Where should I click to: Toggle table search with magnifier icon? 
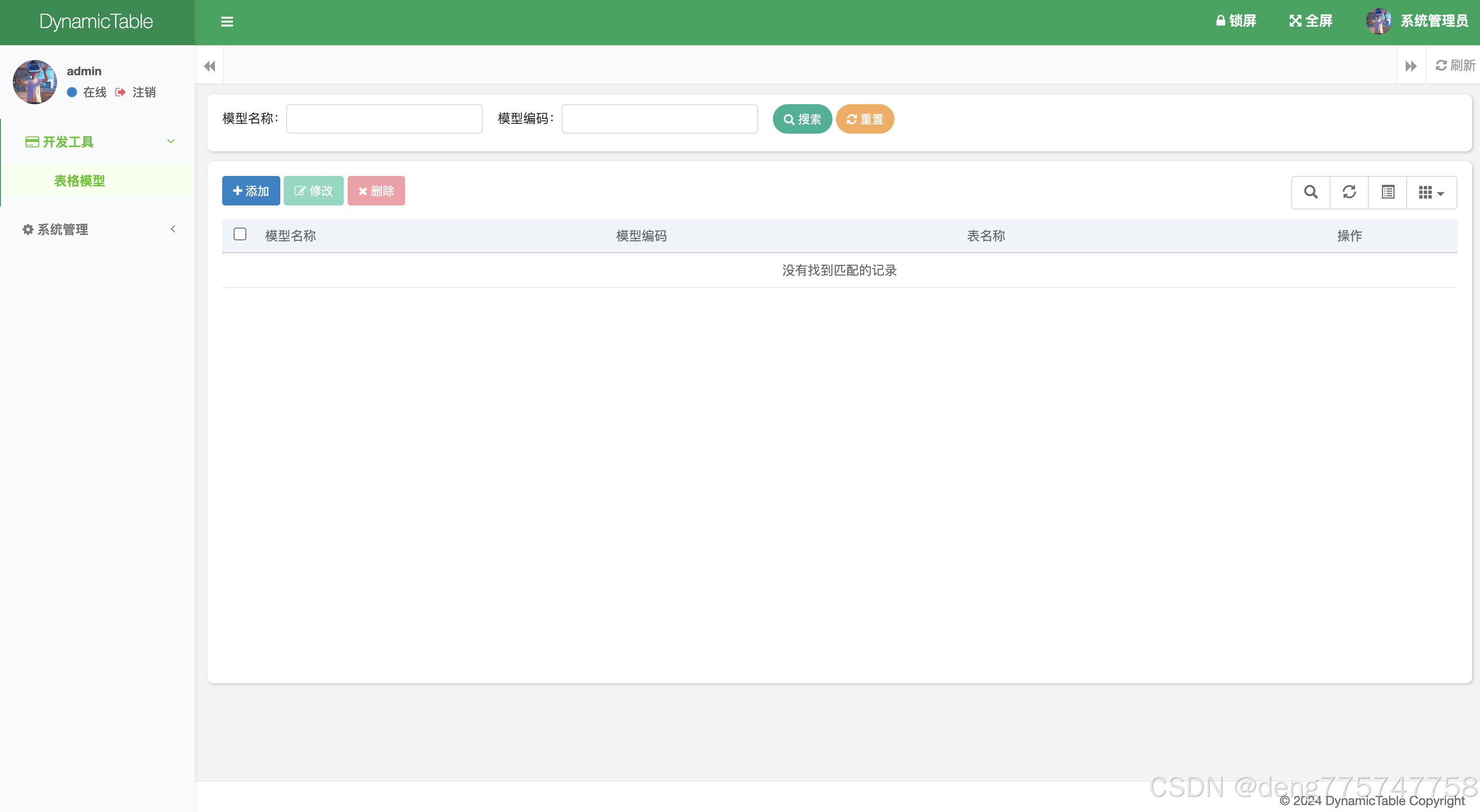pos(1310,192)
